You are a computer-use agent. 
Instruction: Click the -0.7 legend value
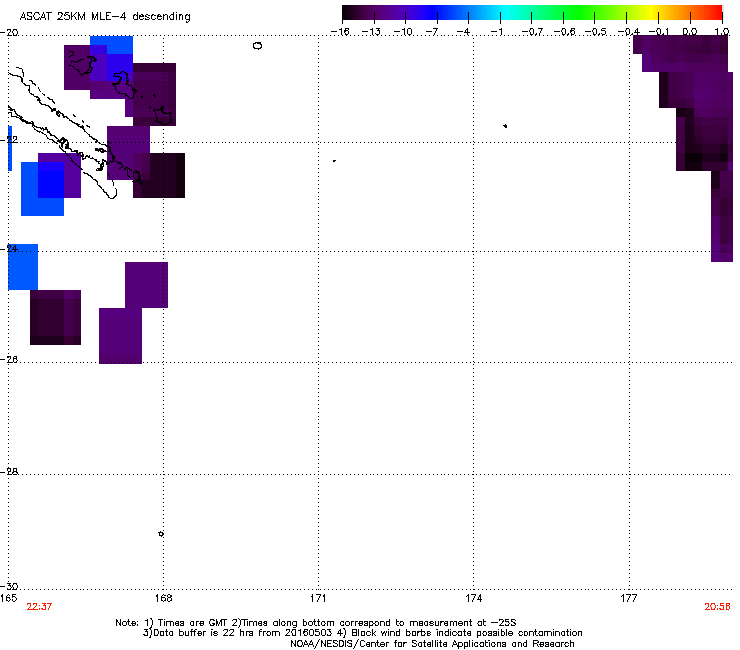coord(532,32)
